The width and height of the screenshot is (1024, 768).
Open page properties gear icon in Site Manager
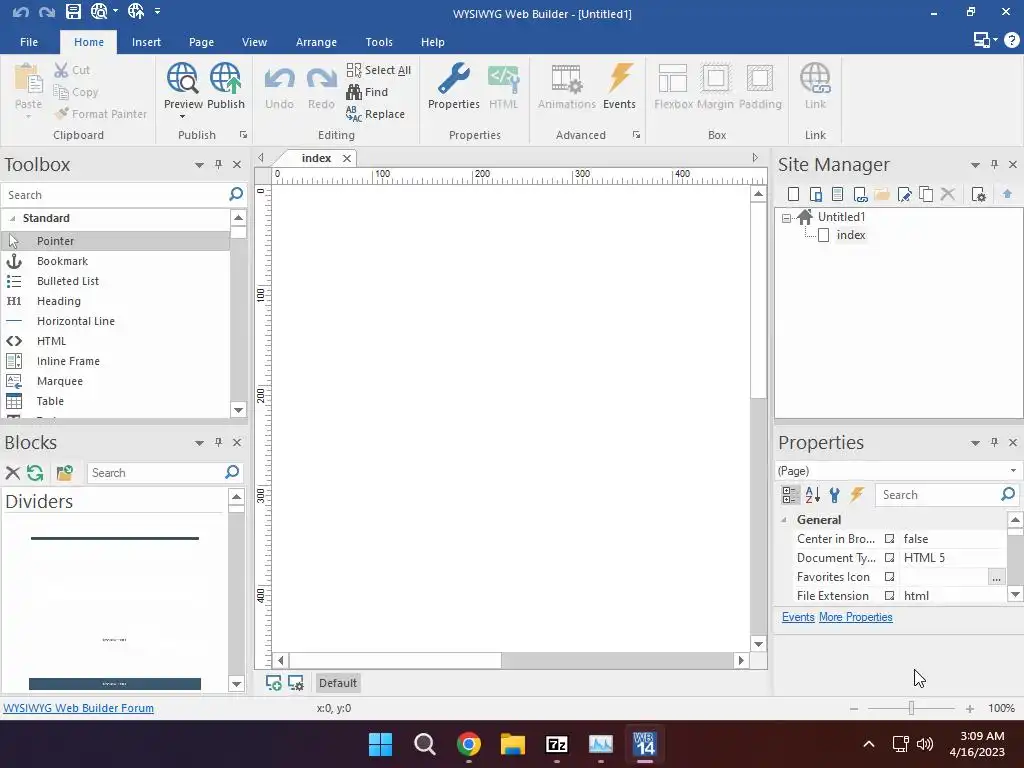click(978, 194)
